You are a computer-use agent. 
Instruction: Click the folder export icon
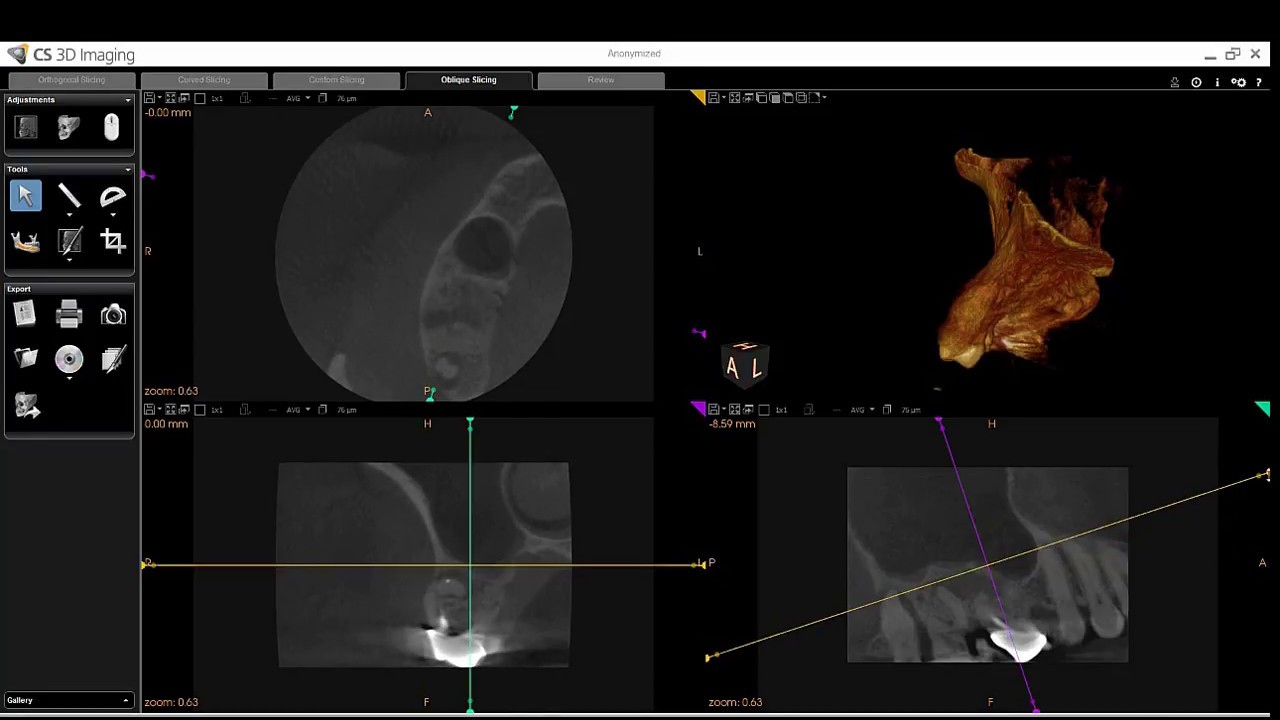point(26,359)
